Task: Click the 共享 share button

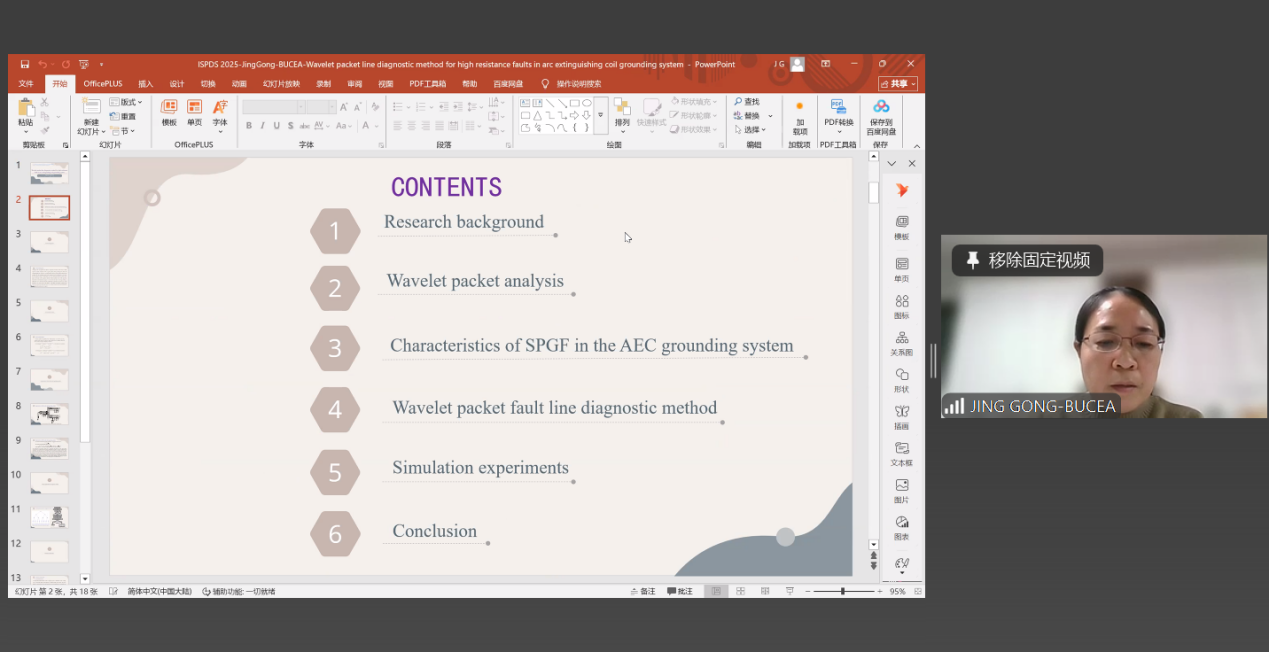Action: coord(898,84)
